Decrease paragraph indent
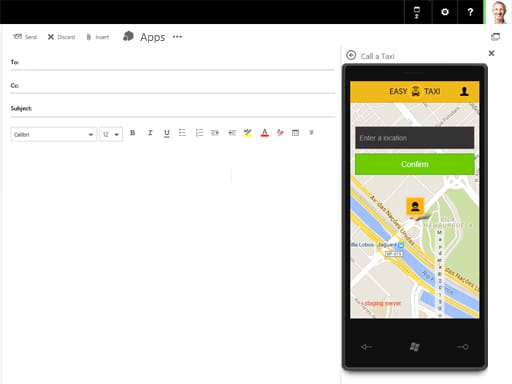This screenshot has width=512, height=384. [x=232, y=133]
